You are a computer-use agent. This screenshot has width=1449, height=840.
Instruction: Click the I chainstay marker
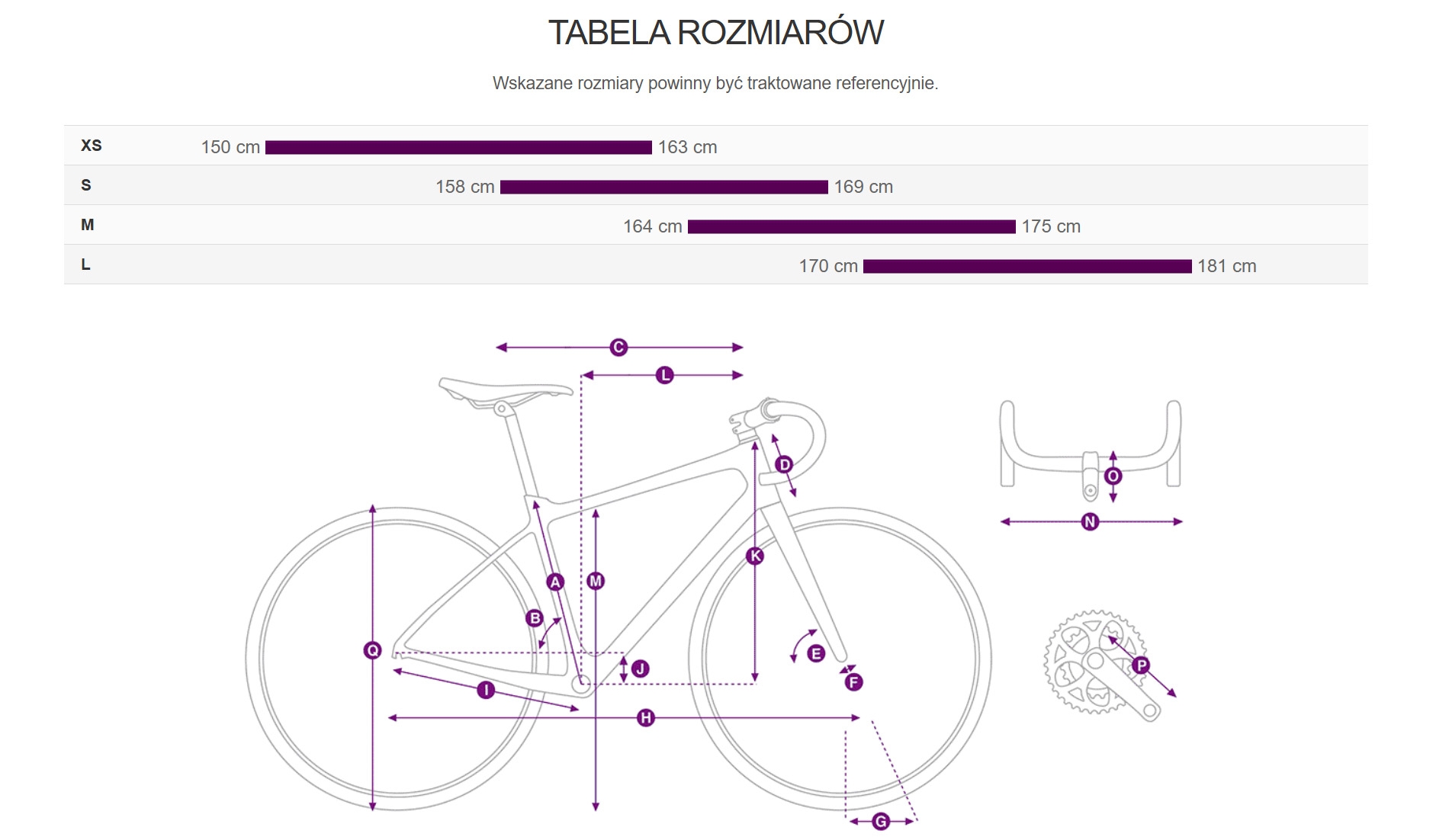coord(486,690)
